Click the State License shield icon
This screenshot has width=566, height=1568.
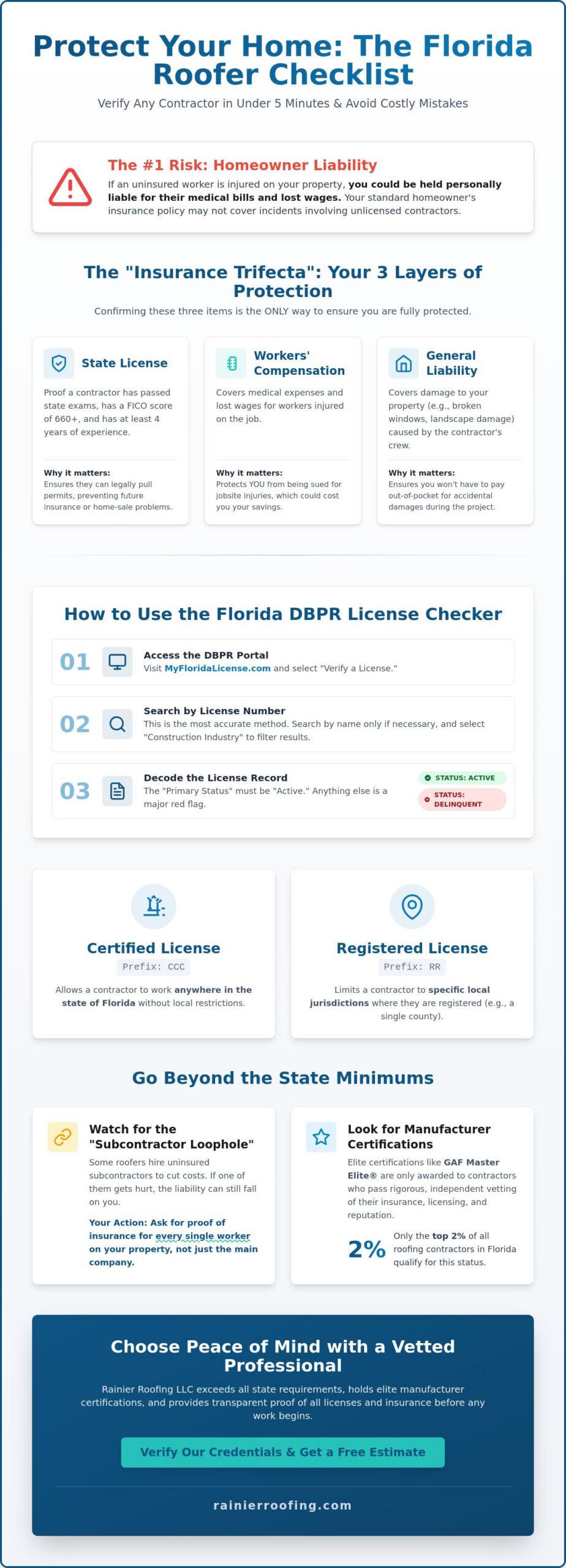click(59, 363)
